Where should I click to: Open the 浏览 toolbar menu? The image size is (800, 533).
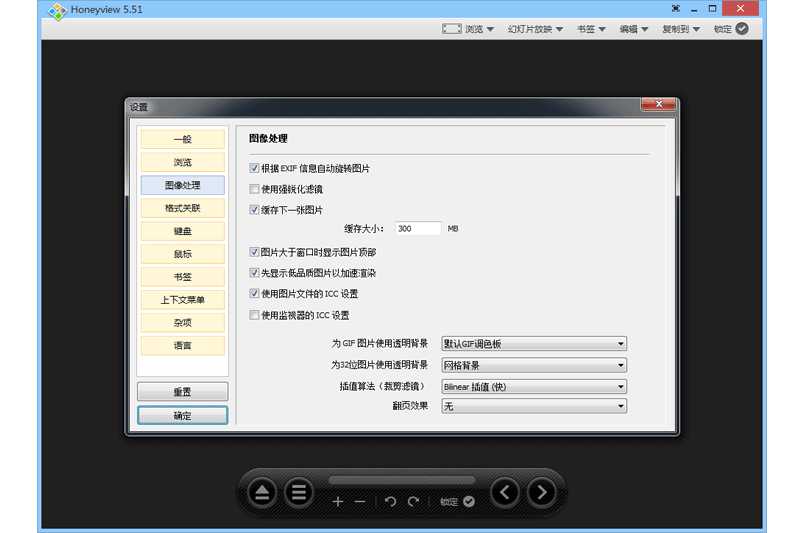(479, 29)
